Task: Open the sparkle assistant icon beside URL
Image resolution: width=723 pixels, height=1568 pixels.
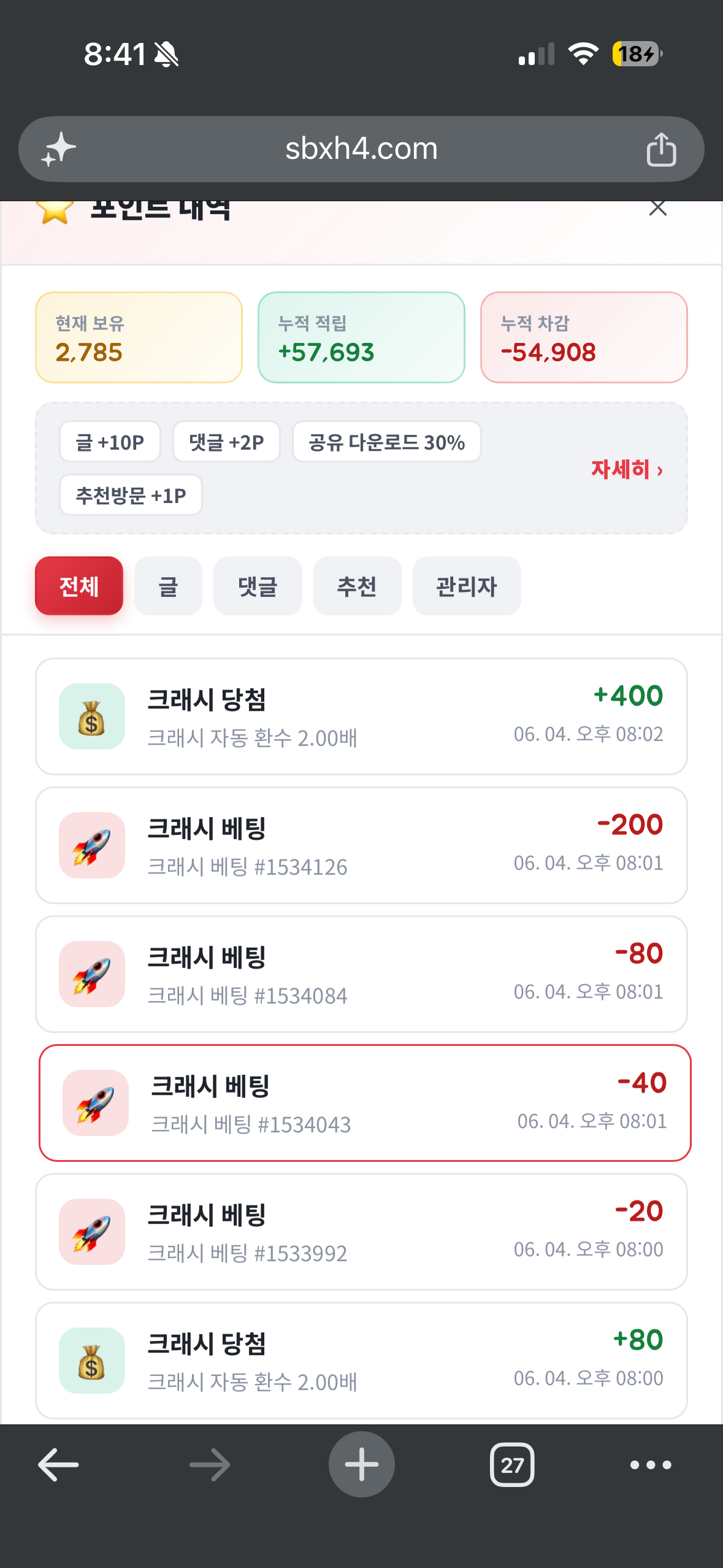Action: tap(58, 149)
